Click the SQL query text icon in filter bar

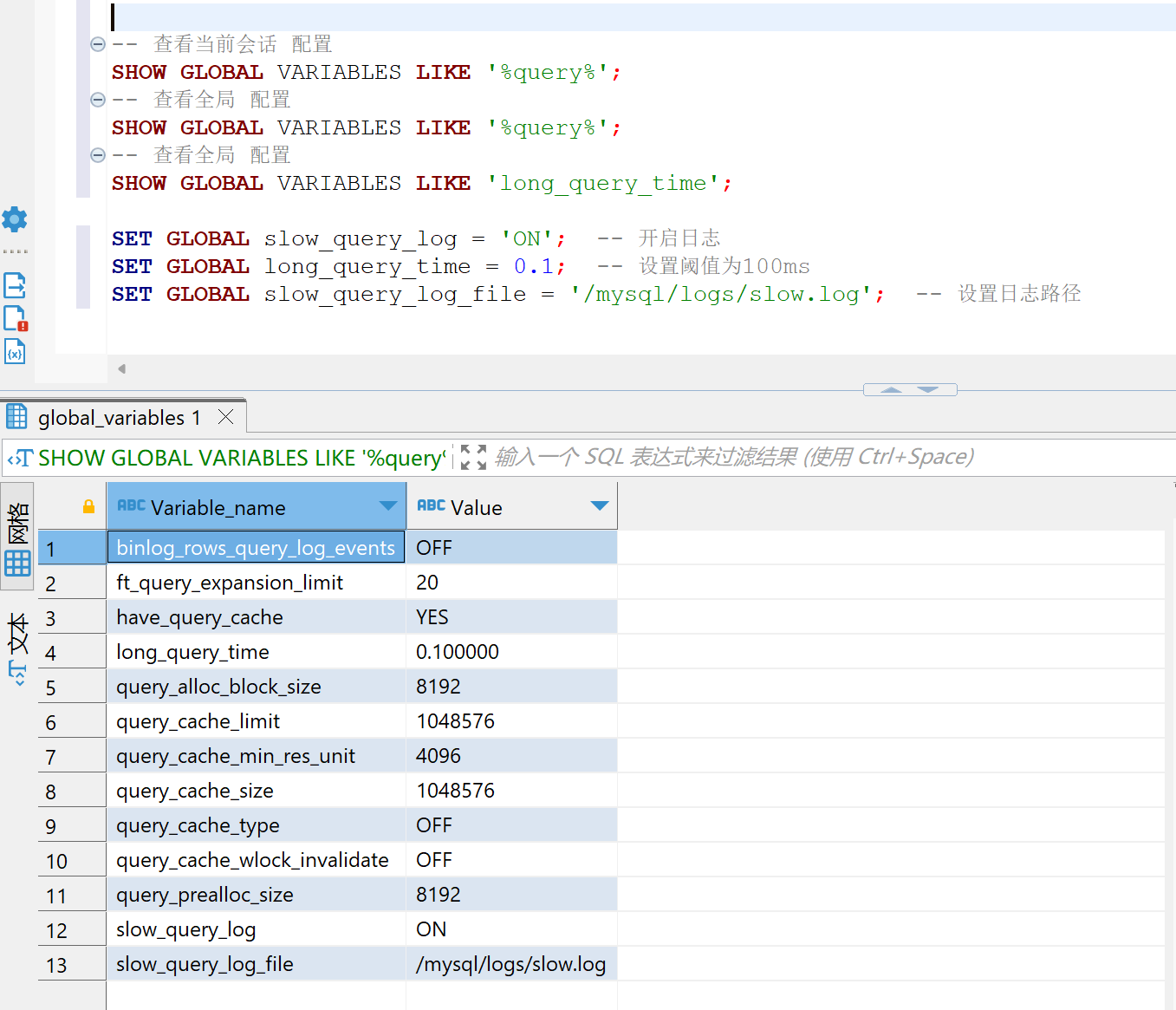20,458
